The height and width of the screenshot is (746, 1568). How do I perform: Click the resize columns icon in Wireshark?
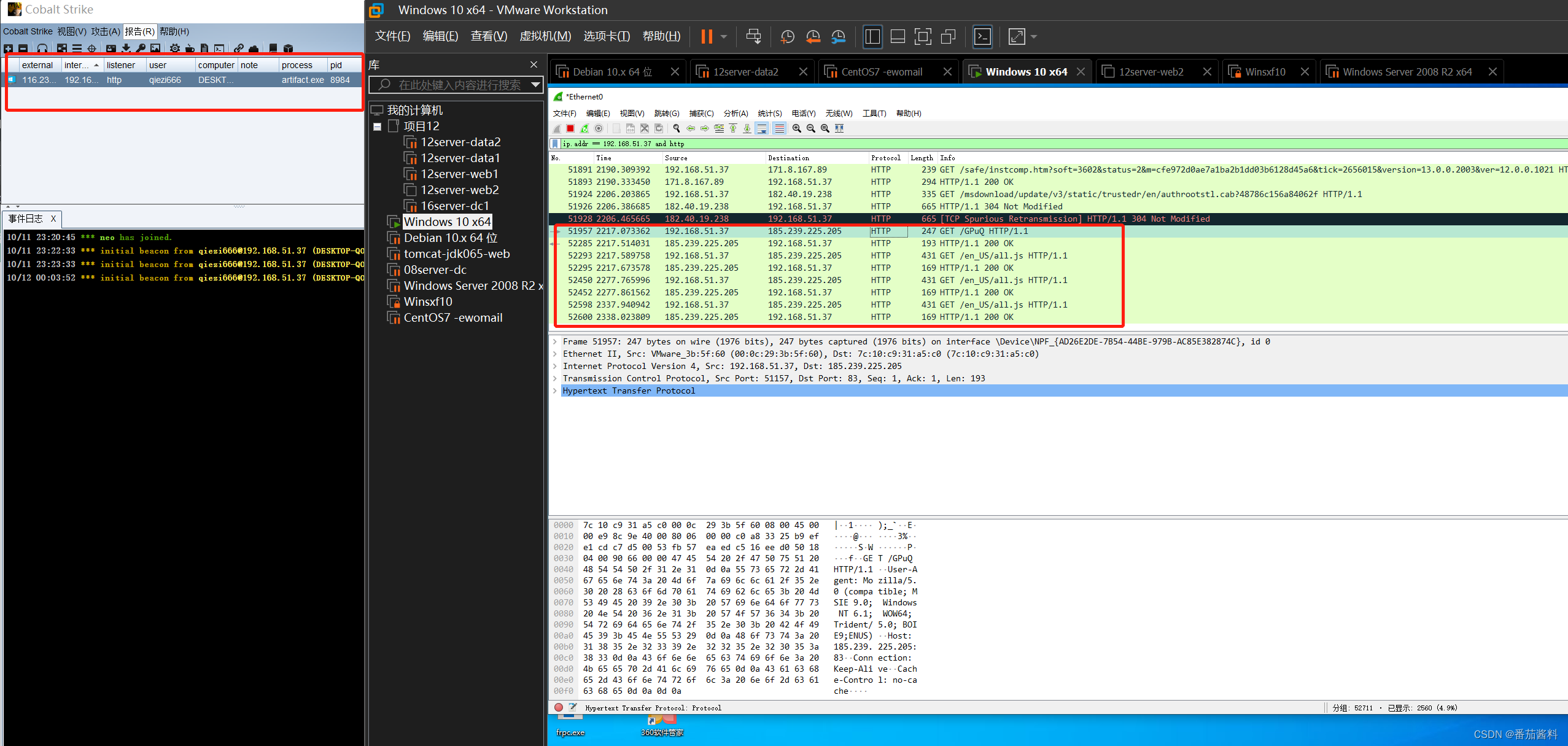(839, 128)
